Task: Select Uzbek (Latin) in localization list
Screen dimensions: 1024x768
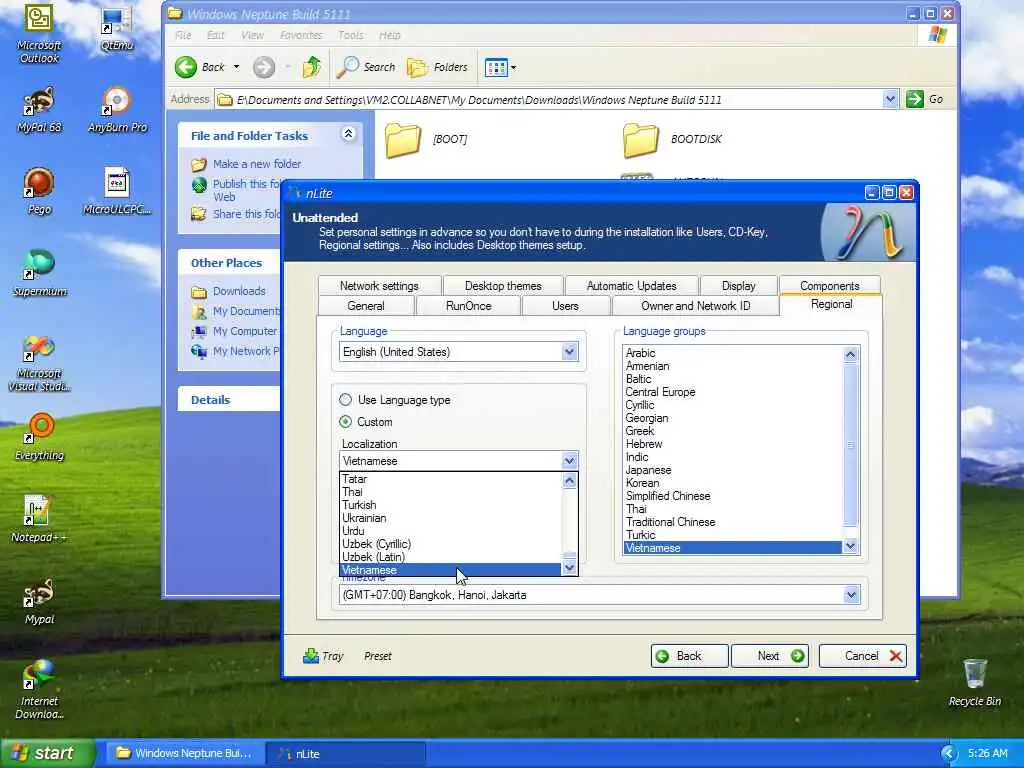Action: coord(450,557)
